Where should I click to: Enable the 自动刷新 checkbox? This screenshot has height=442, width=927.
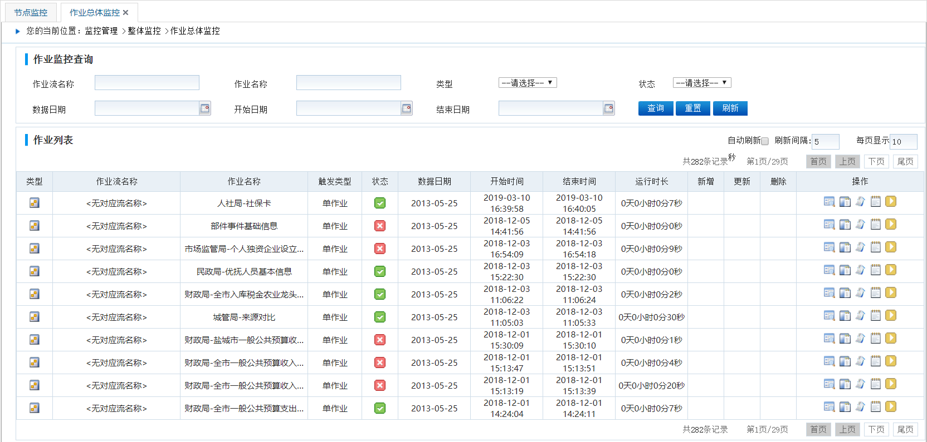click(765, 142)
